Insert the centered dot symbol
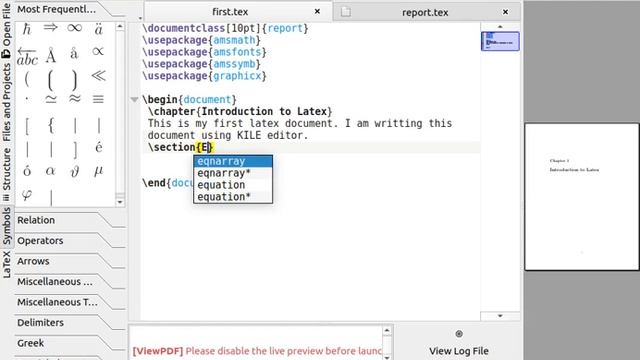Viewport: 640px width, 360px height. tap(27, 99)
